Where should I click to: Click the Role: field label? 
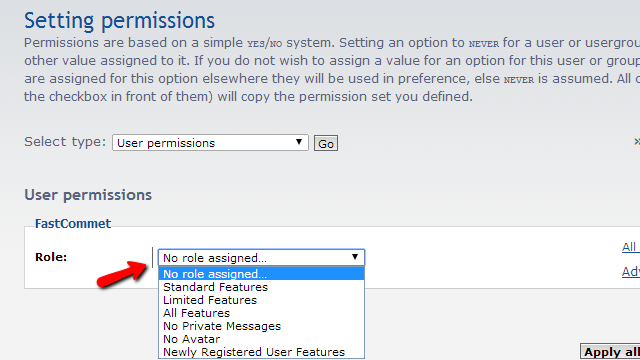point(51,257)
